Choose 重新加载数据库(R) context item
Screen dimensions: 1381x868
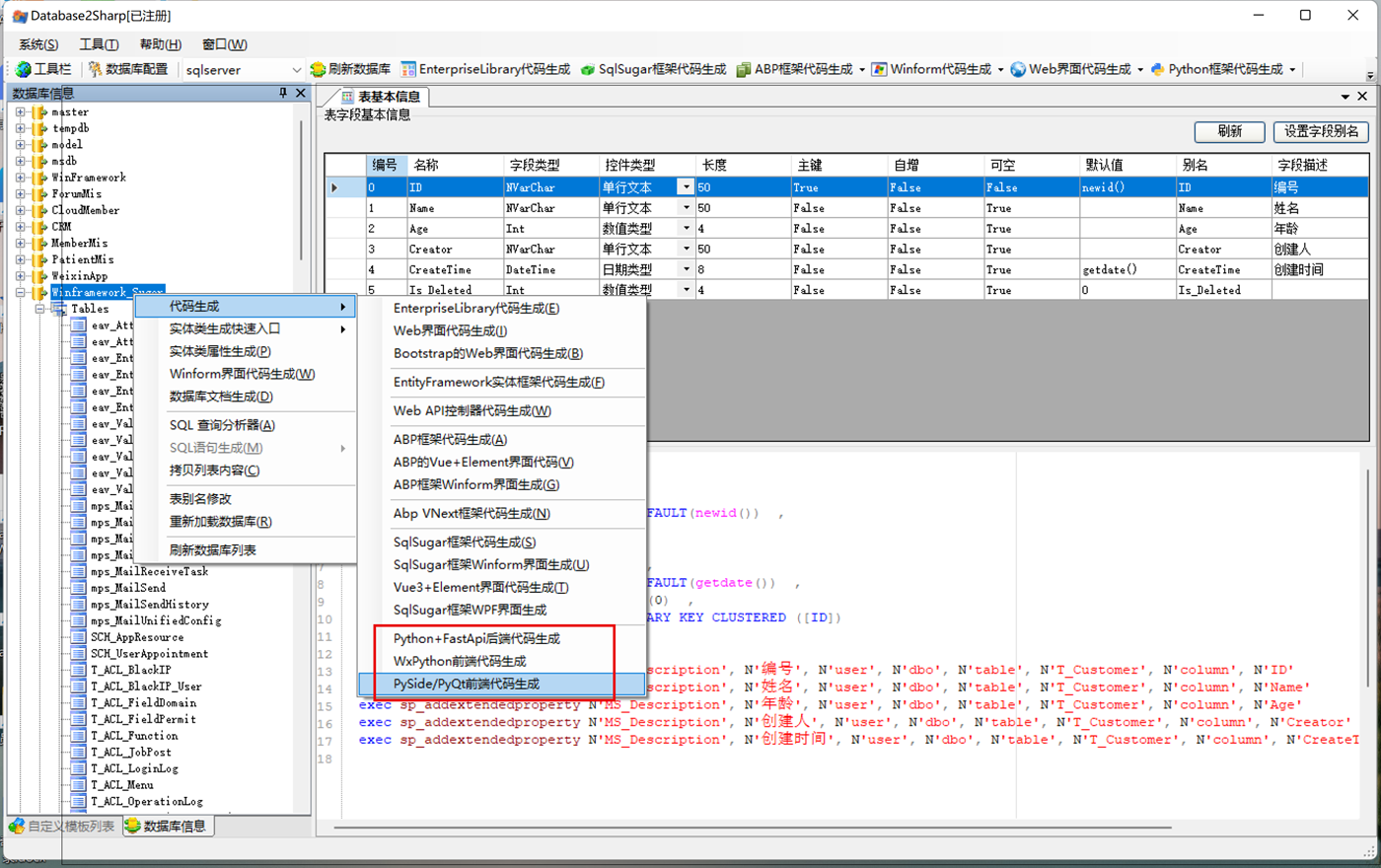[246, 522]
